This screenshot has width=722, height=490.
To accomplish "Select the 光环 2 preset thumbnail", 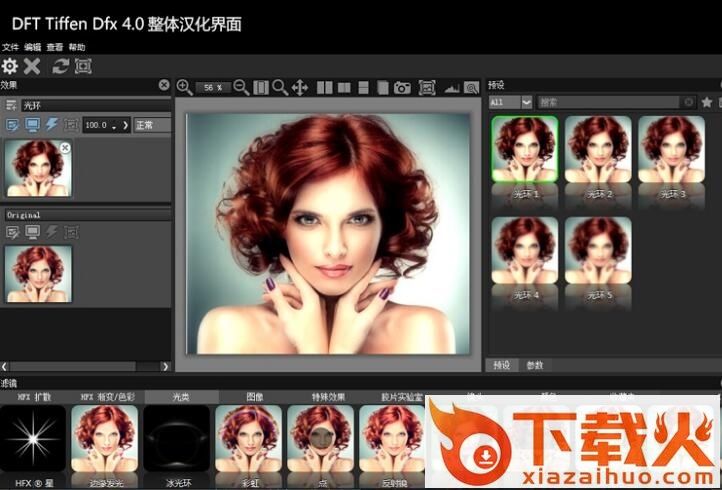I will [598, 149].
